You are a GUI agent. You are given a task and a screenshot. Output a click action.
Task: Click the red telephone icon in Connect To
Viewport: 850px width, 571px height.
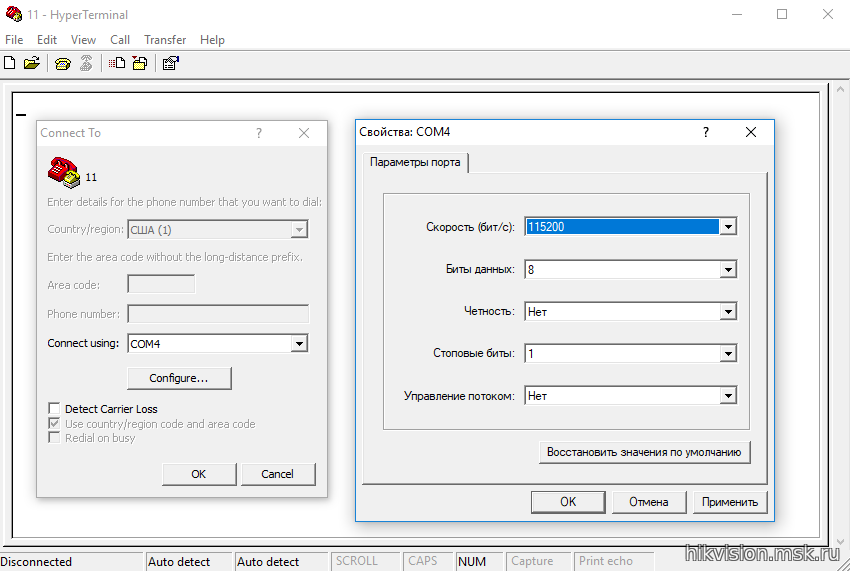point(63,172)
